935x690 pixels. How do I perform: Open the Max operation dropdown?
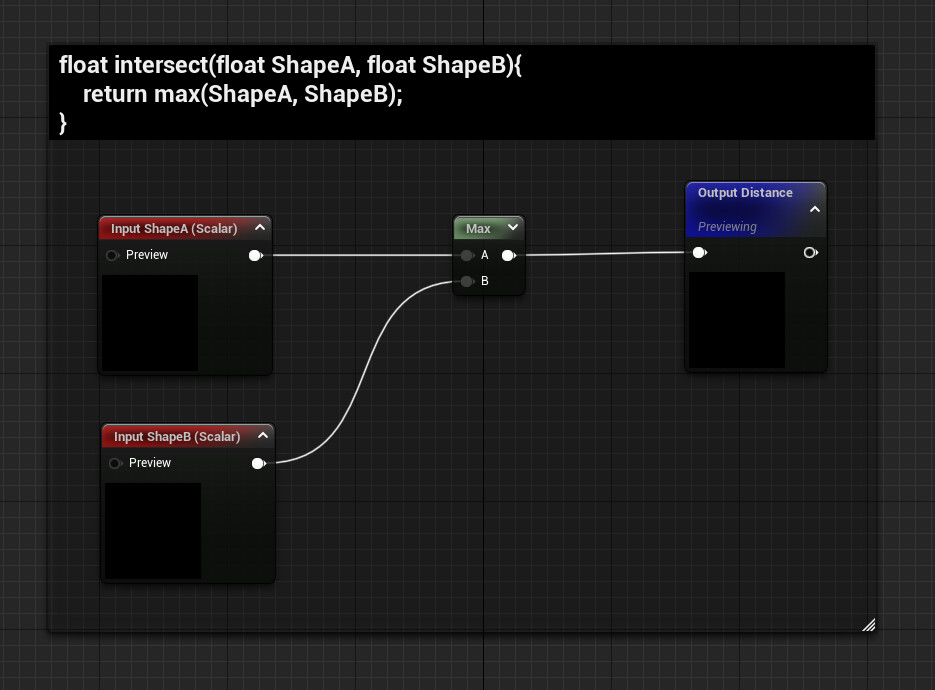pyautogui.click(x=512, y=227)
